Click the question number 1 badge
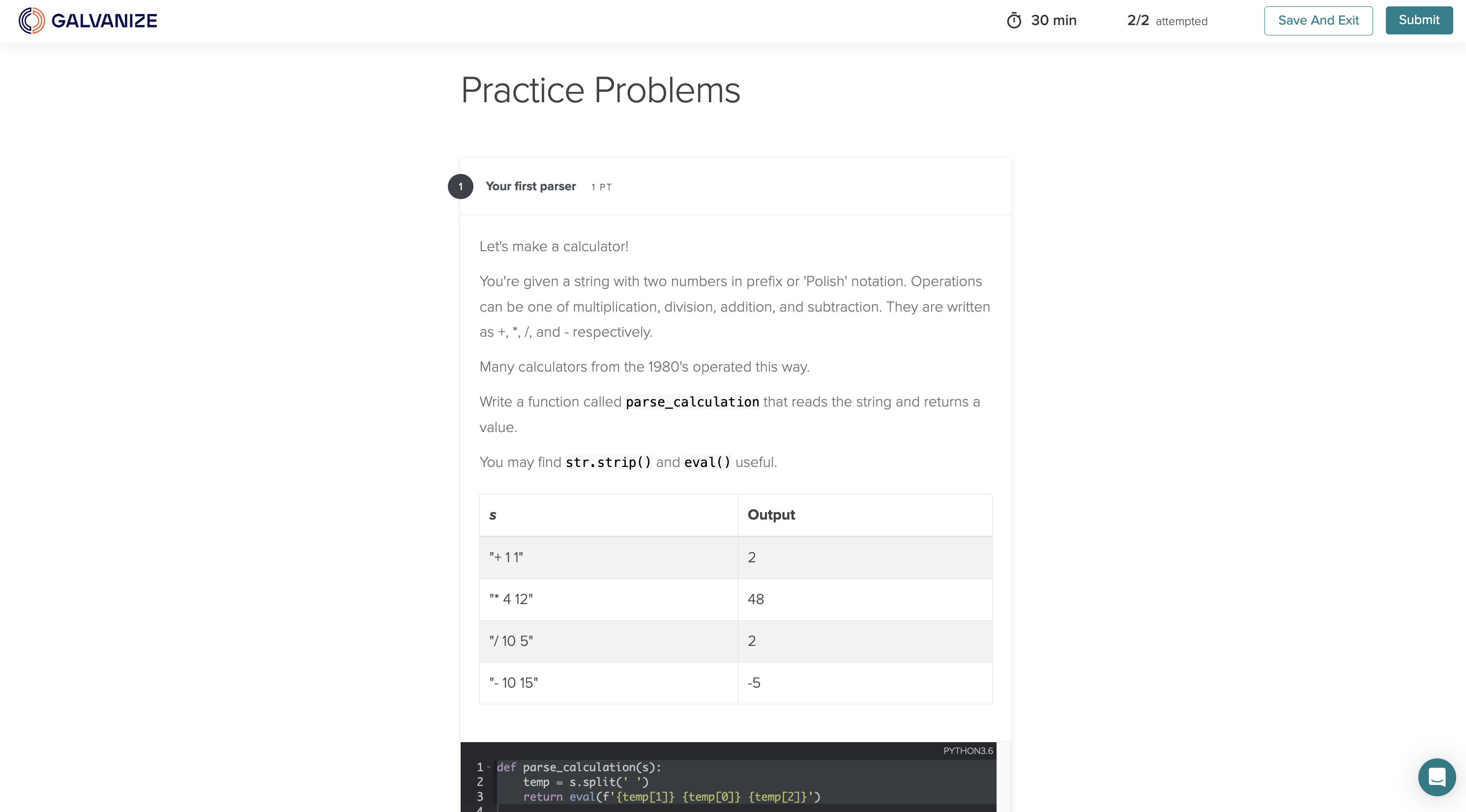 pos(461,187)
